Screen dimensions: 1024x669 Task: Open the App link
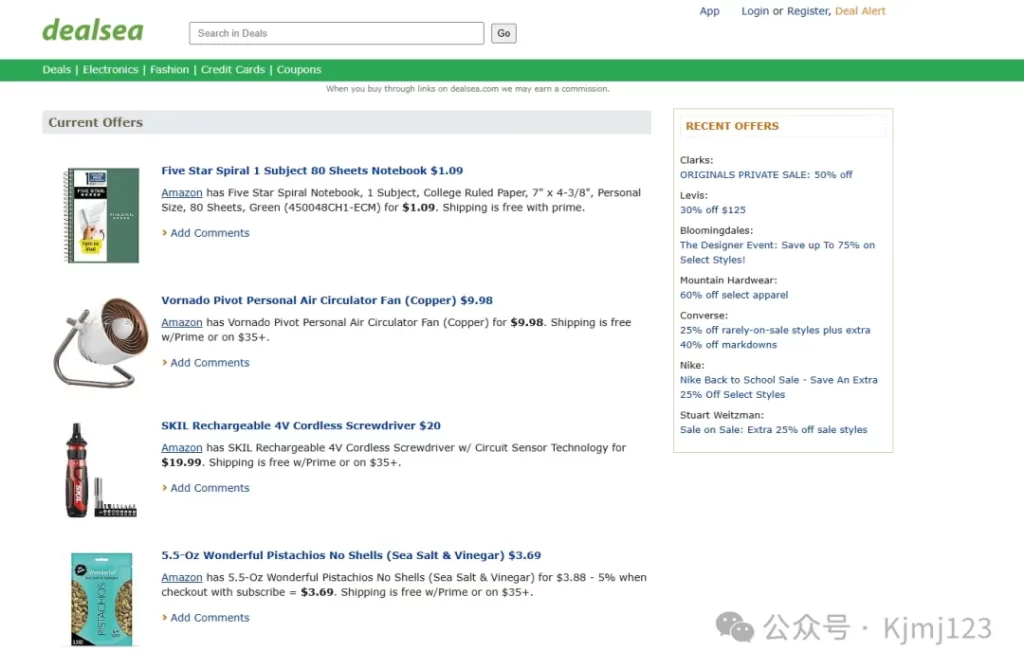pyautogui.click(x=709, y=11)
